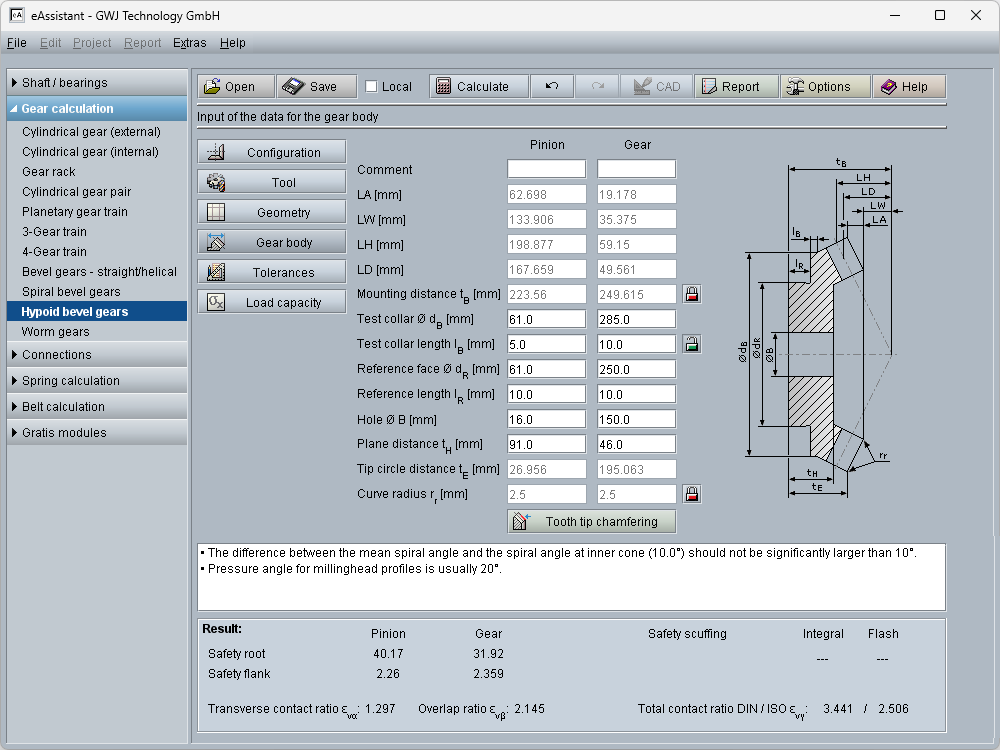Expand the Connections section

pyautogui.click(x=97, y=355)
